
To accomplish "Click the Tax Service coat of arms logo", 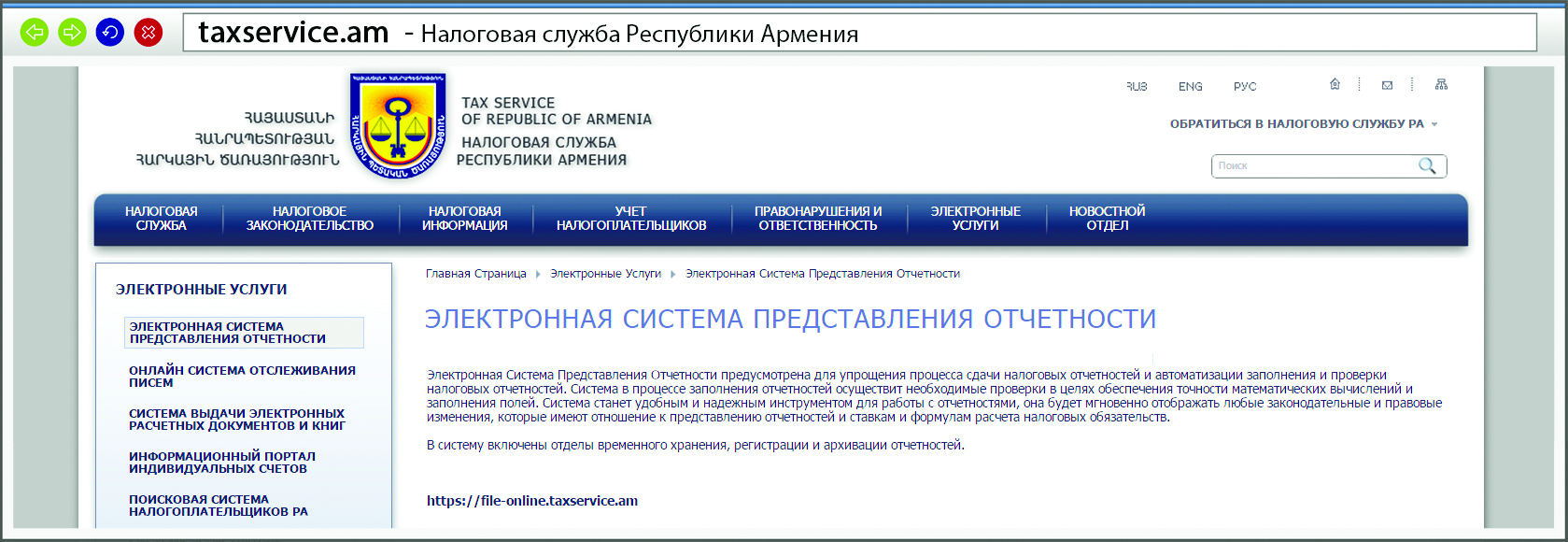I will pyautogui.click(x=398, y=125).
